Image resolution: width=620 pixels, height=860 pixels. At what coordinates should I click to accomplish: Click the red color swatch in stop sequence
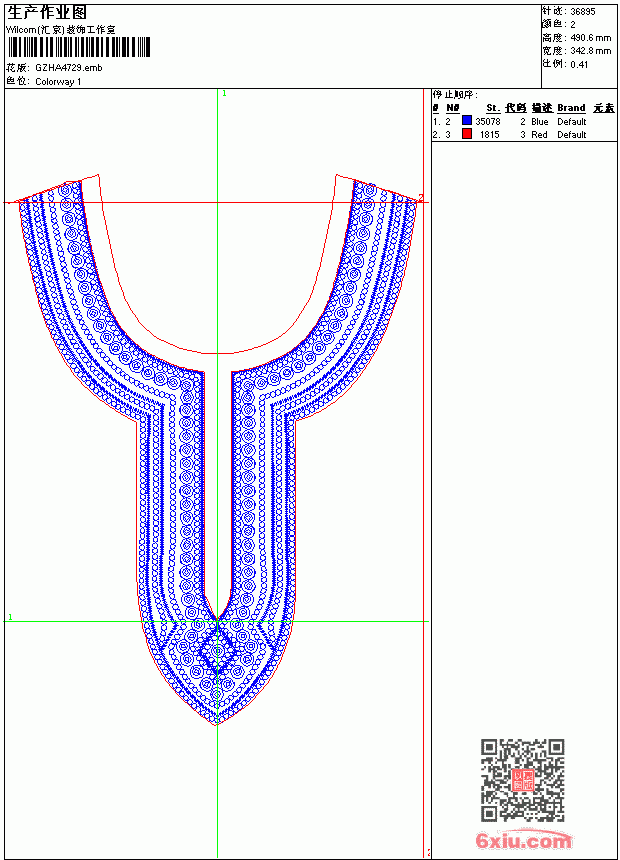(x=467, y=134)
